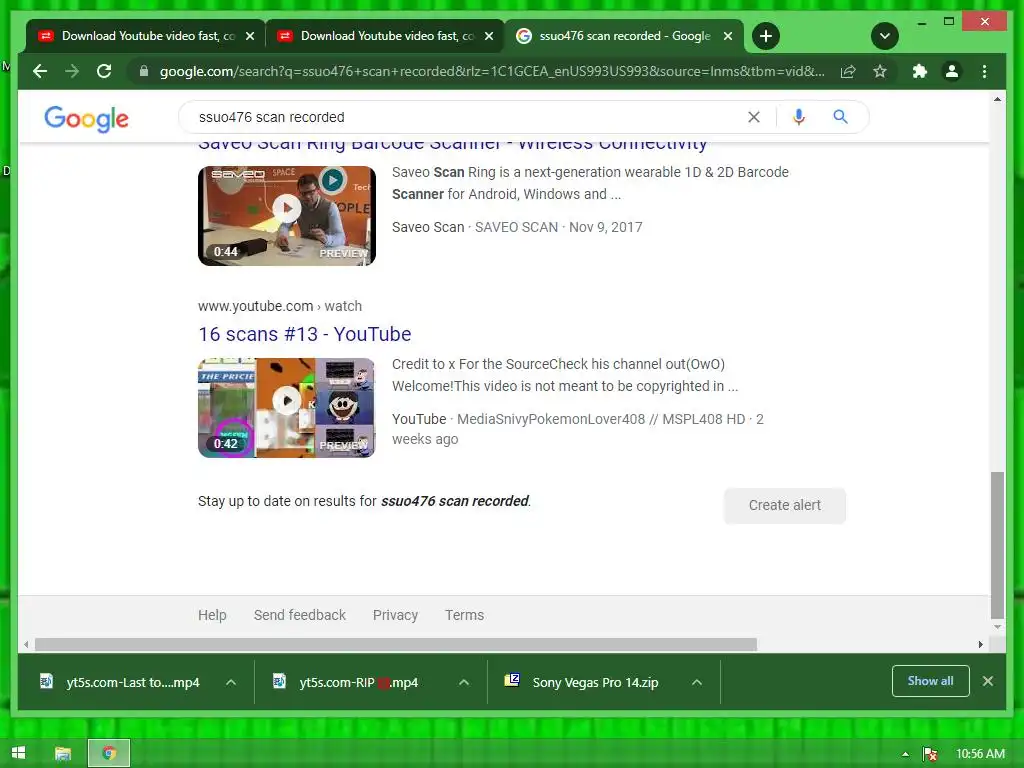Expand options for Sony Vegas Pro 14.zip
Screen dimensions: 1024x768
[697, 682]
